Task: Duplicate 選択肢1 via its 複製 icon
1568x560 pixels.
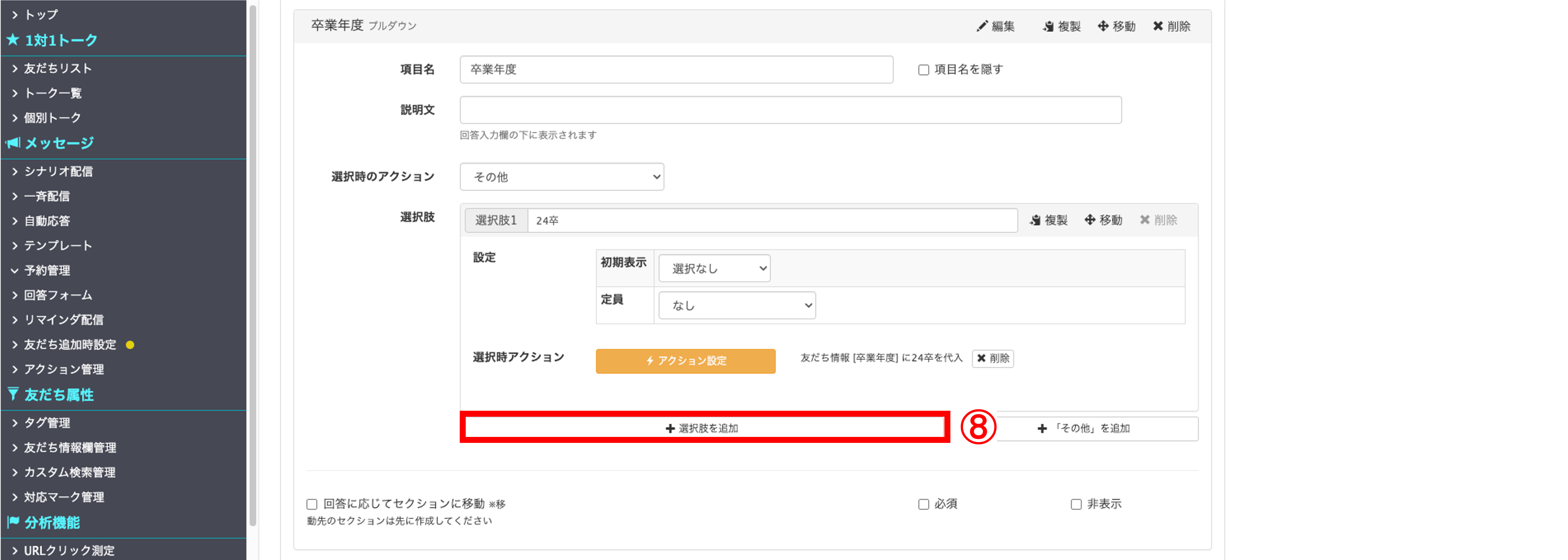Action: pyautogui.click(x=1035, y=220)
